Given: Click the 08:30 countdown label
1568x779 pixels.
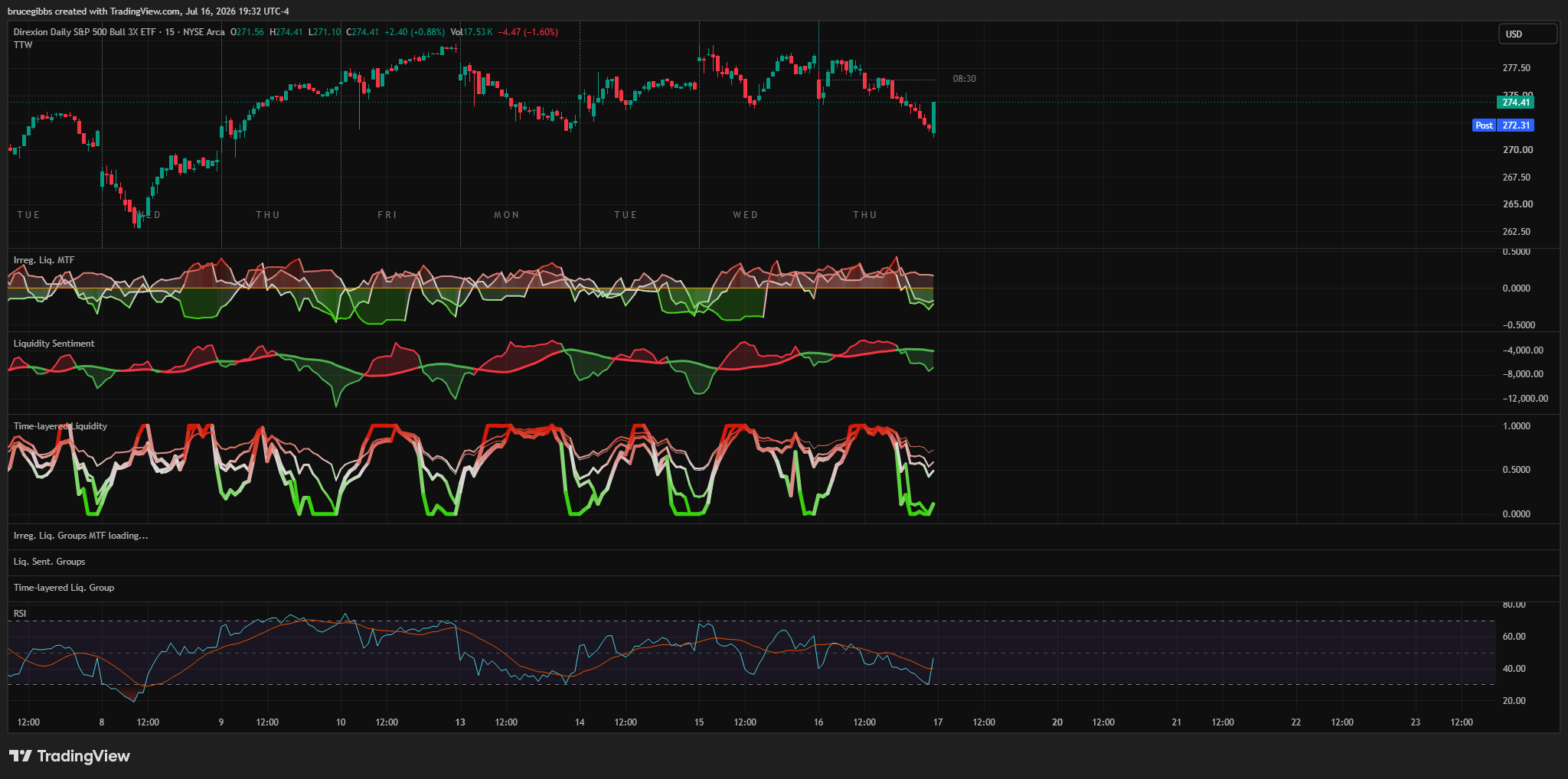Looking at the screenshot, I should 964,79.
